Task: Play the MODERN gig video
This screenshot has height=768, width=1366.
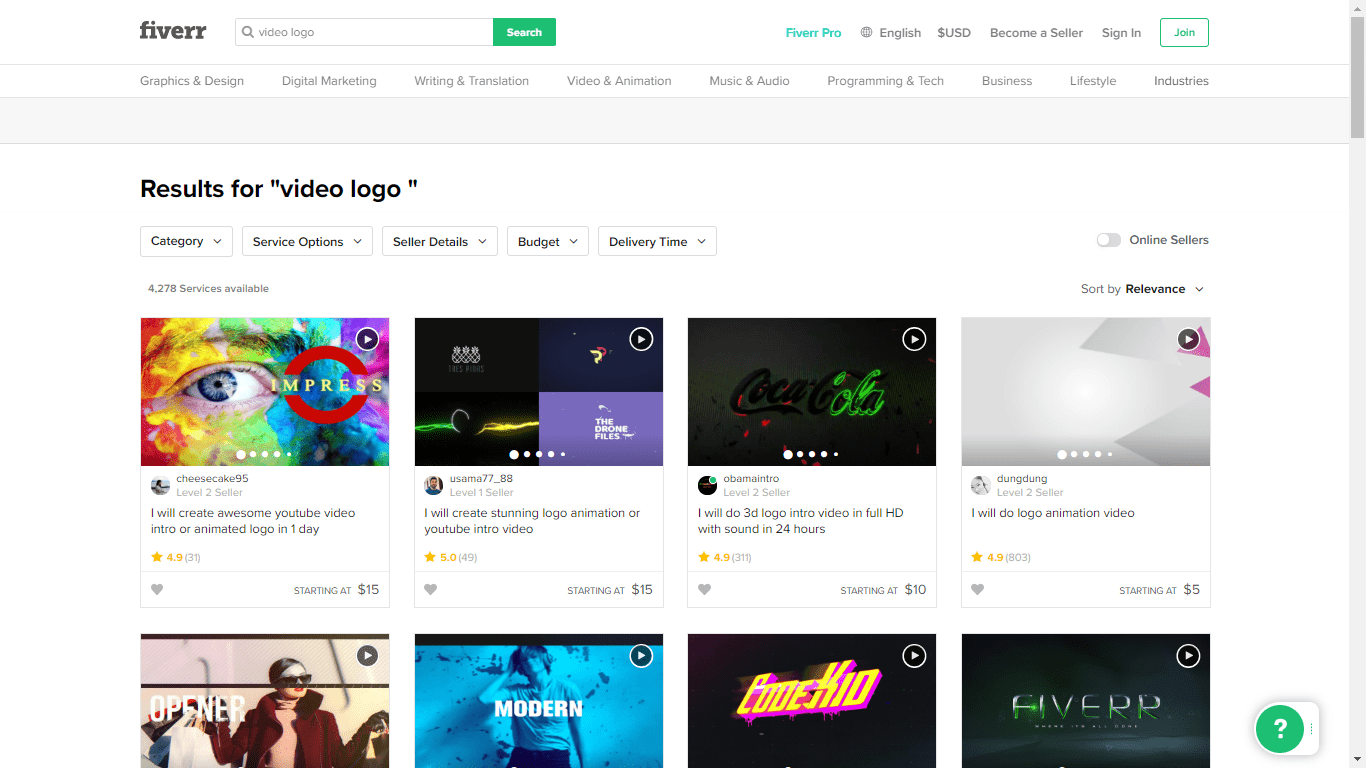Action: pyautogui.click(x=641, y=655)
